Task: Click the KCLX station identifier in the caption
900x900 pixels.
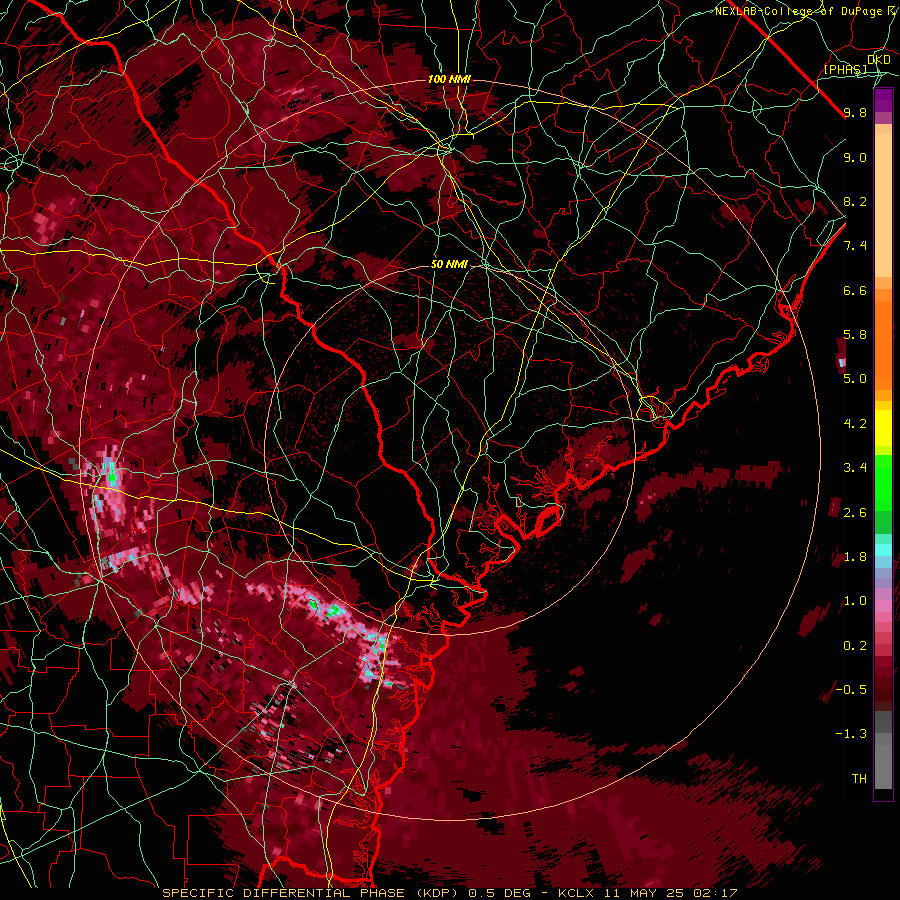Action: click(x=577, y=893)
